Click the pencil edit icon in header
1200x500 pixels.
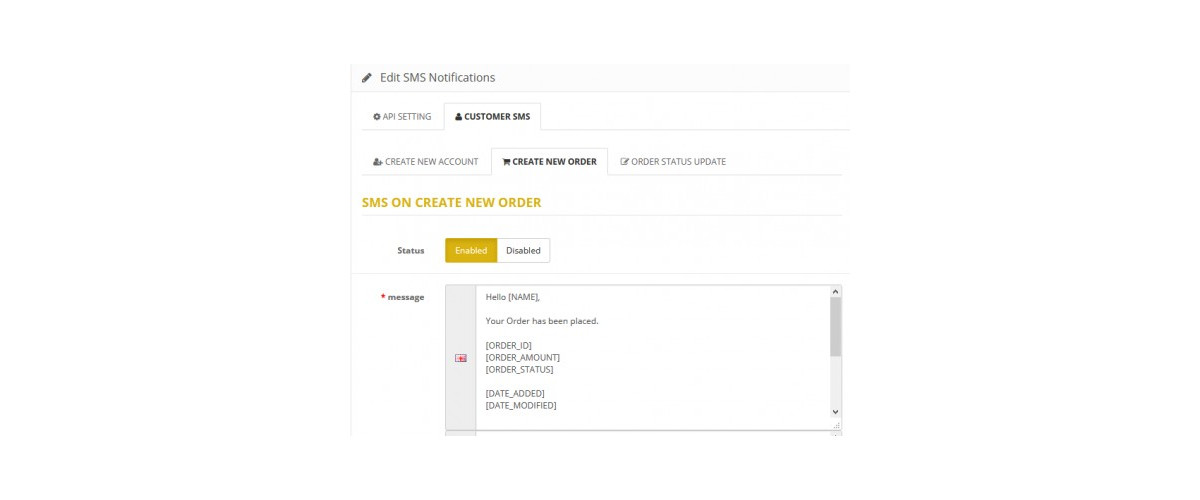coord(367,78)
